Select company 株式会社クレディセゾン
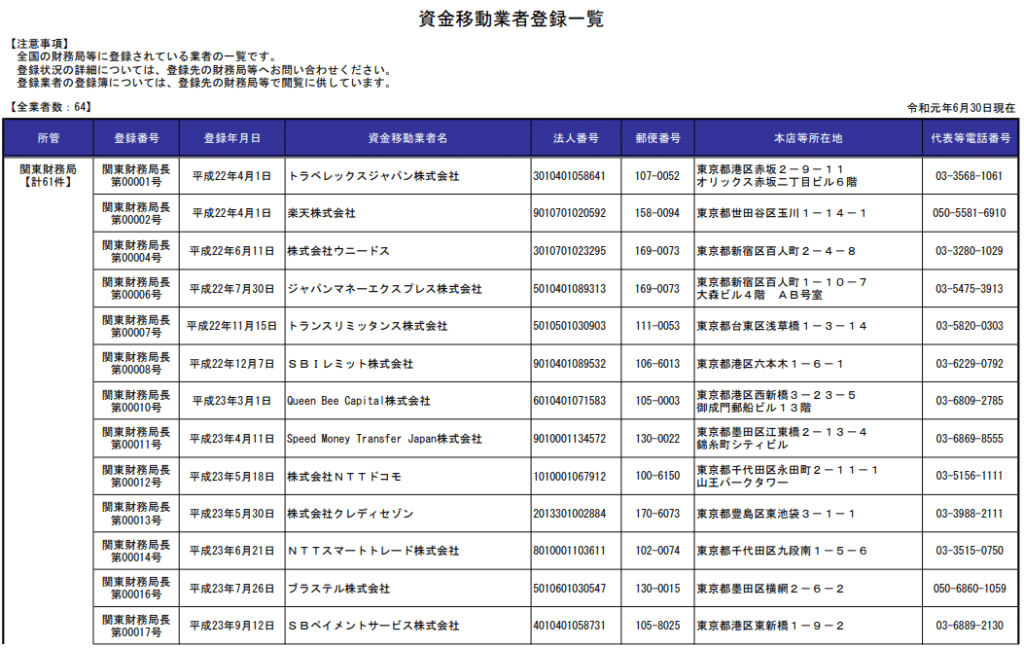Viewport: 1024px width, 648px height. [351, 514]
